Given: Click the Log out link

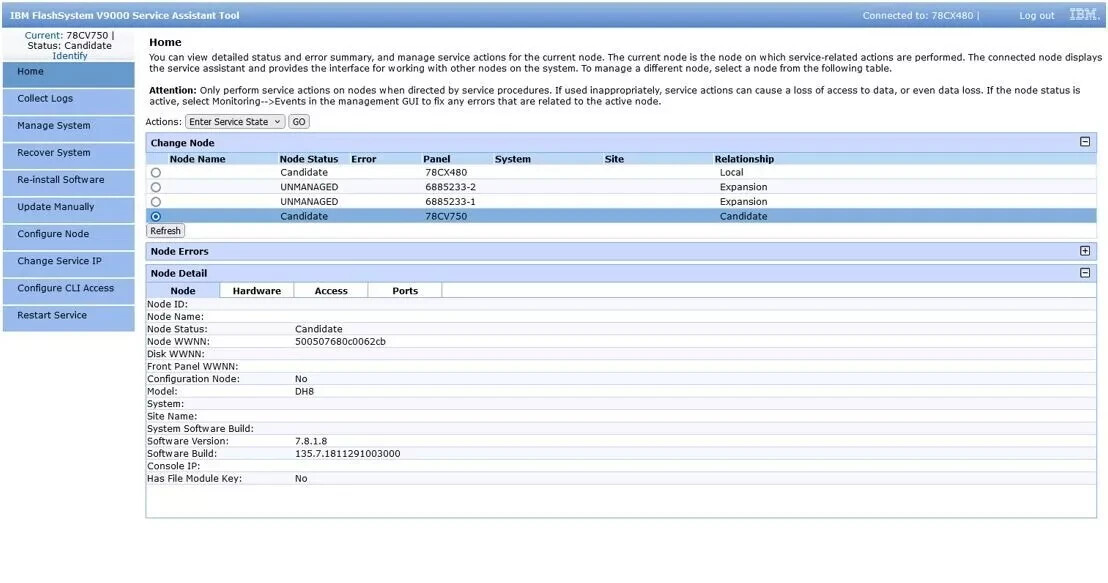Looking at the screenshot, I should (x=1036, y=16).
